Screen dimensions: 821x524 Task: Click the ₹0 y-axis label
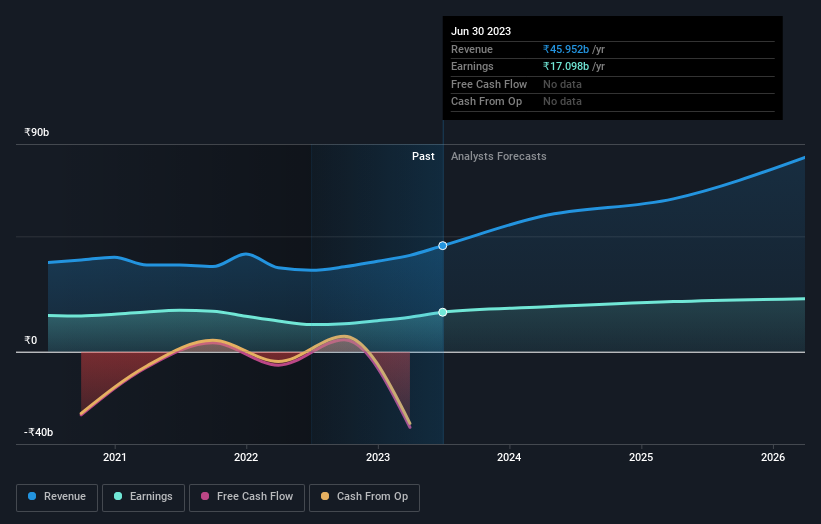pyautogui.click(x=31, y=340)
